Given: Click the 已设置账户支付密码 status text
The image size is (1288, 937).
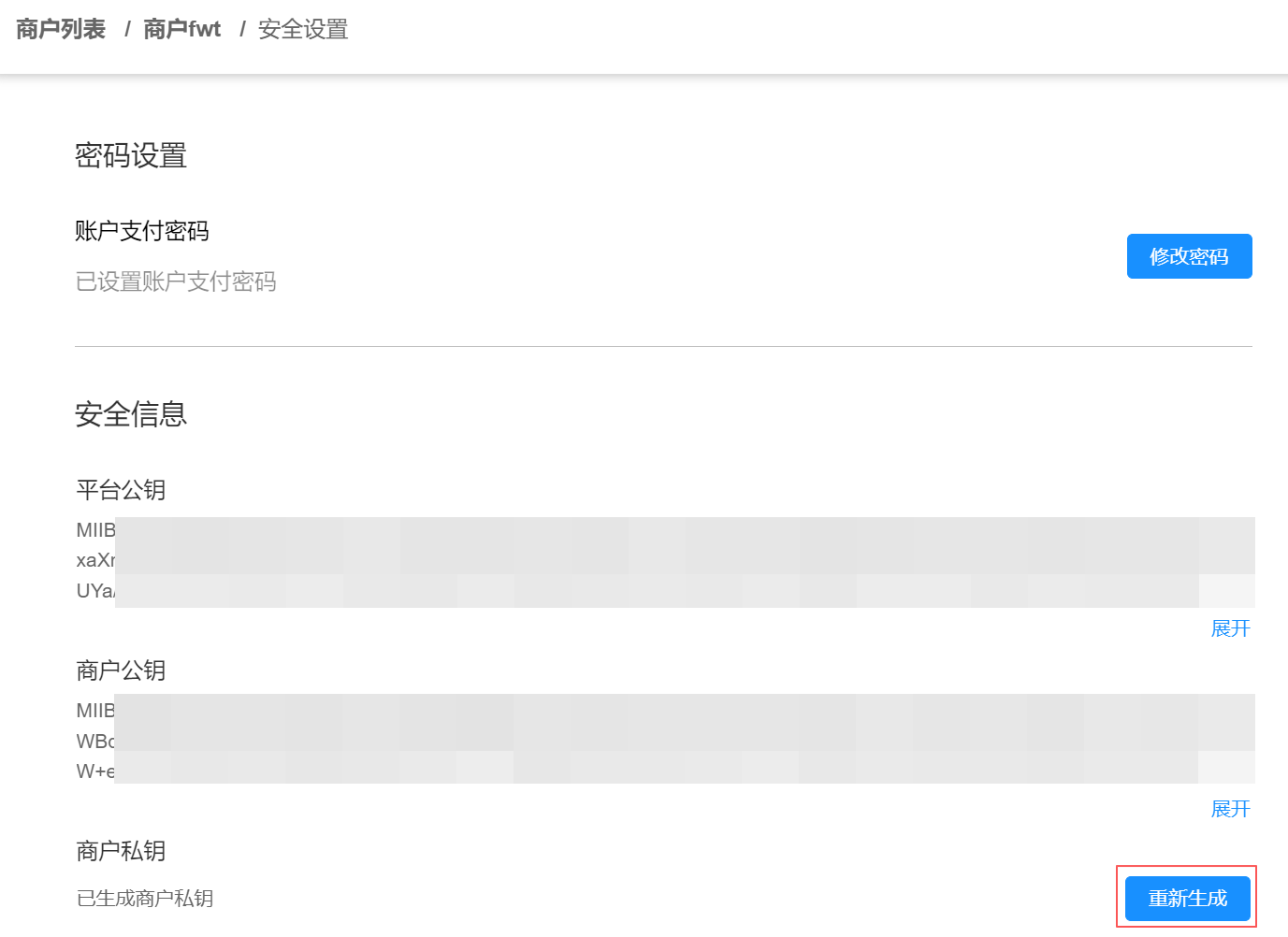Looking at the screenshot, I should [x=176, y=281].
